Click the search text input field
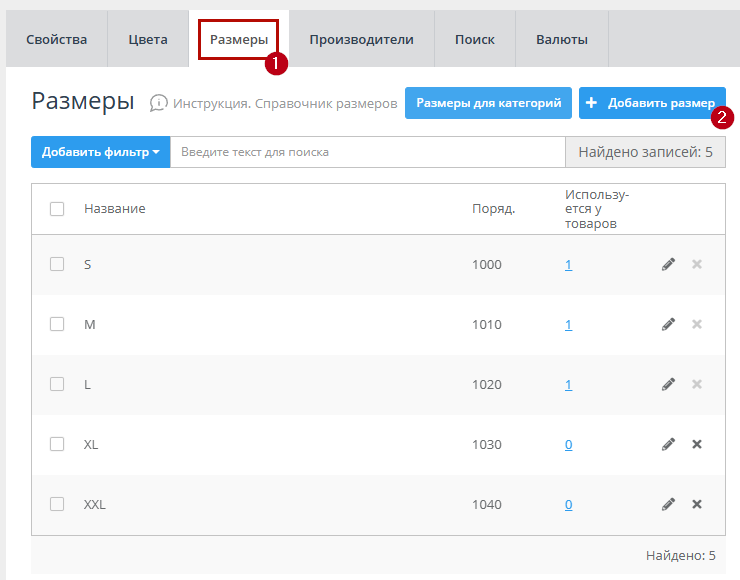740x580 pixels. pyautogui.click(x=367, y=152)
